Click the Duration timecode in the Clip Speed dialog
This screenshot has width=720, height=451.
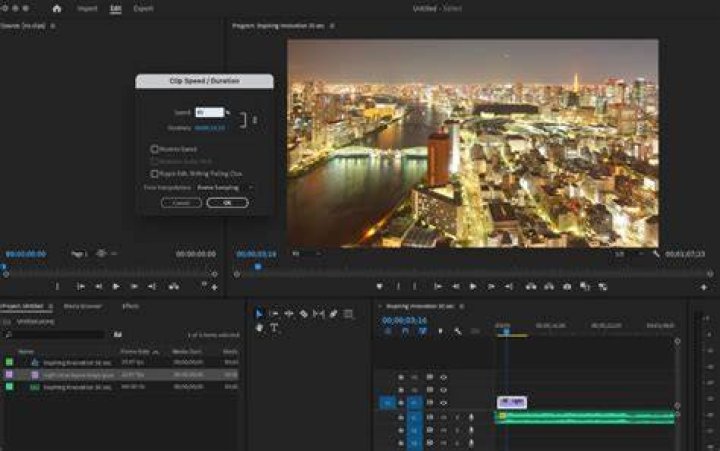pyautogui.click(x=210, y=128)
